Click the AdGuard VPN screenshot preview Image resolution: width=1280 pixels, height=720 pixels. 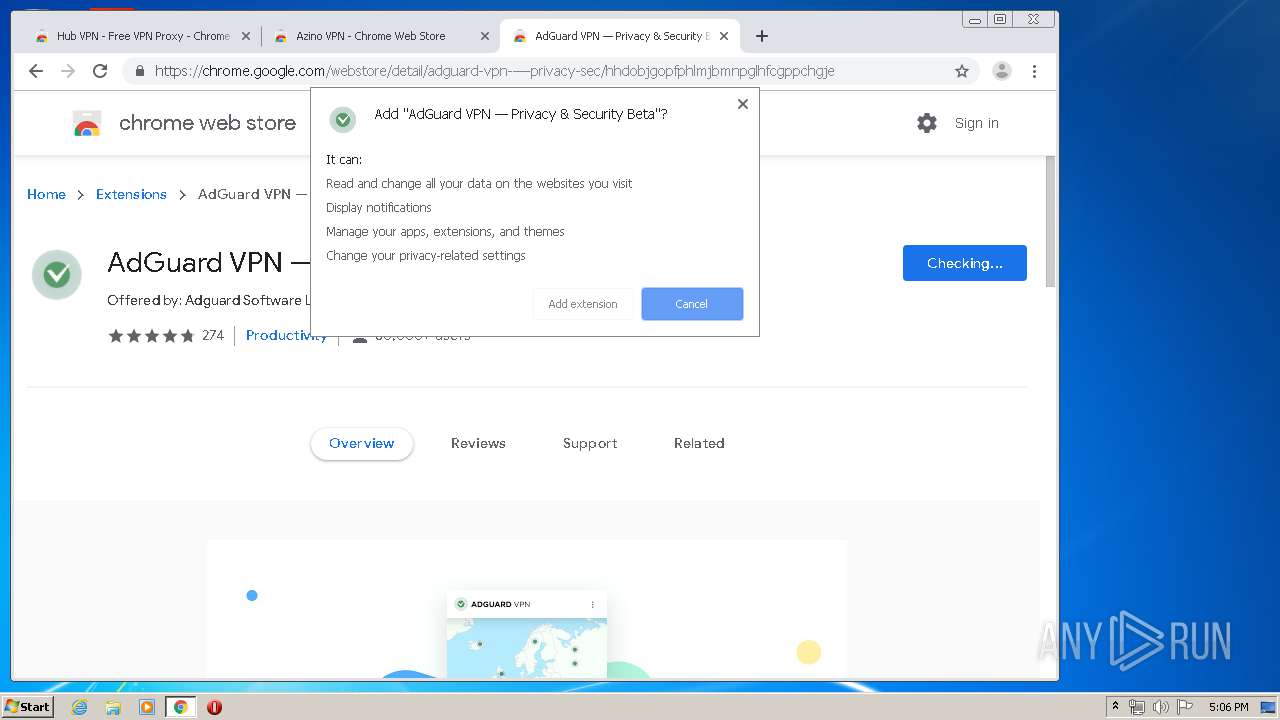[x=527, y=609]
